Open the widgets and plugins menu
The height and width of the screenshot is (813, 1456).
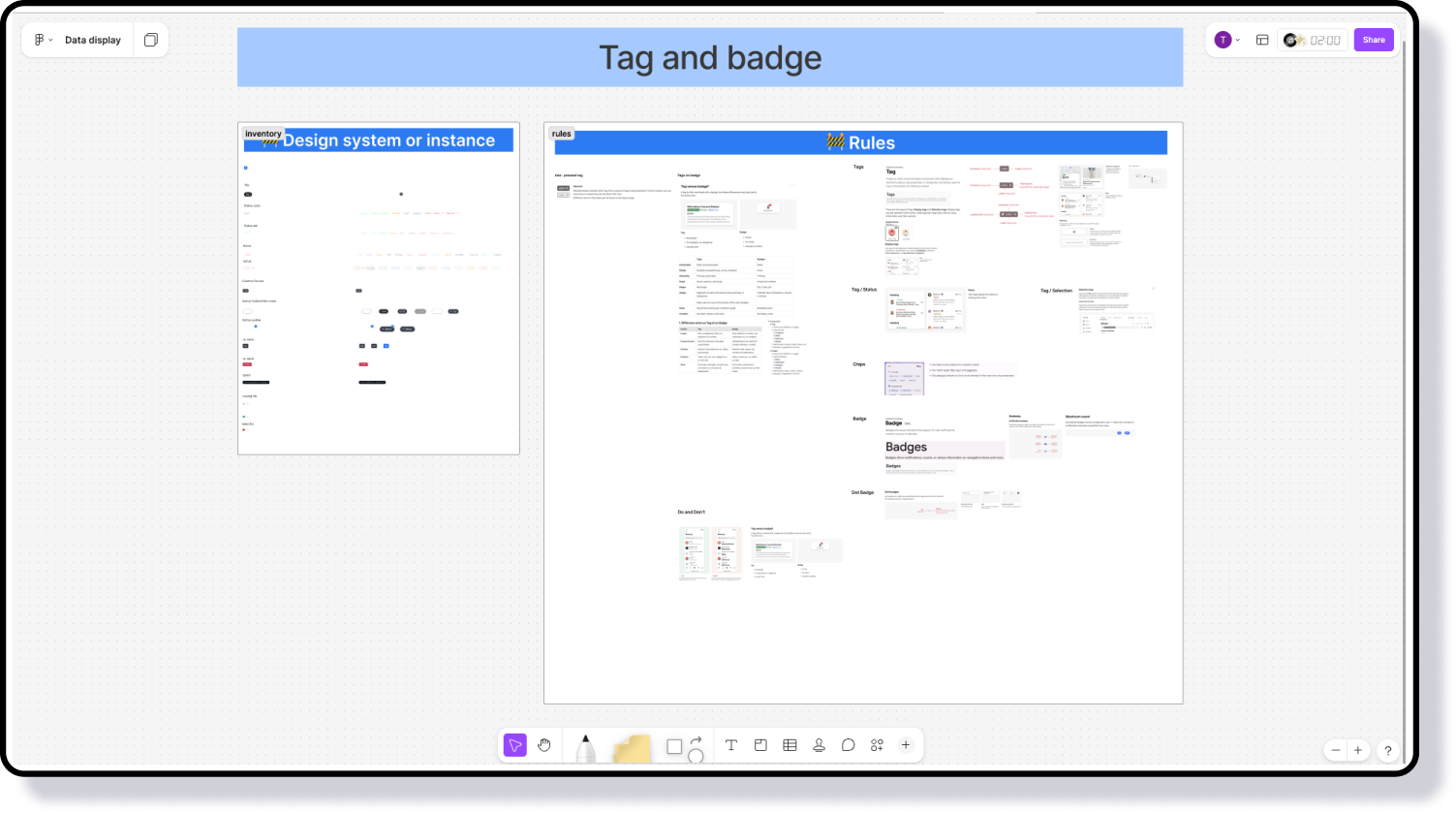[877, 745]
